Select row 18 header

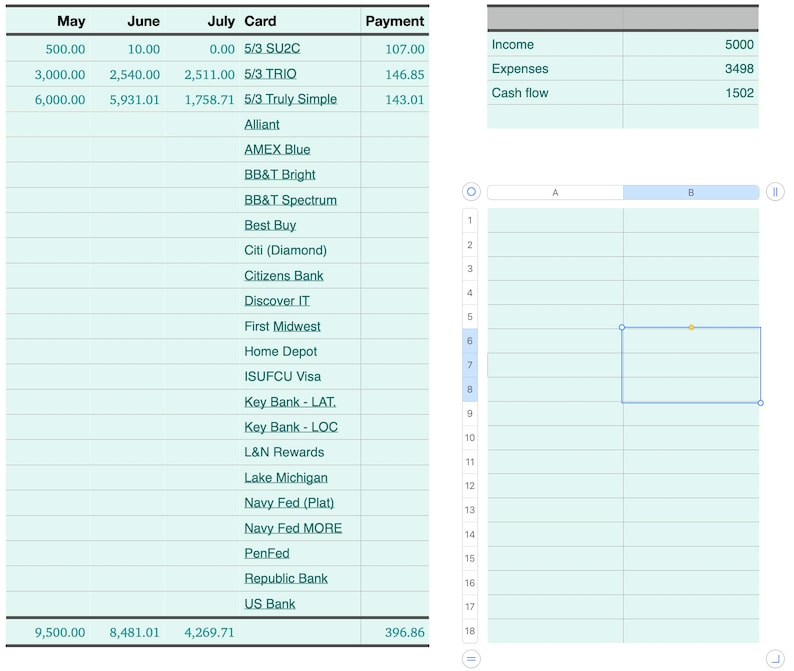pyautogui.click(x=470, y=631)
